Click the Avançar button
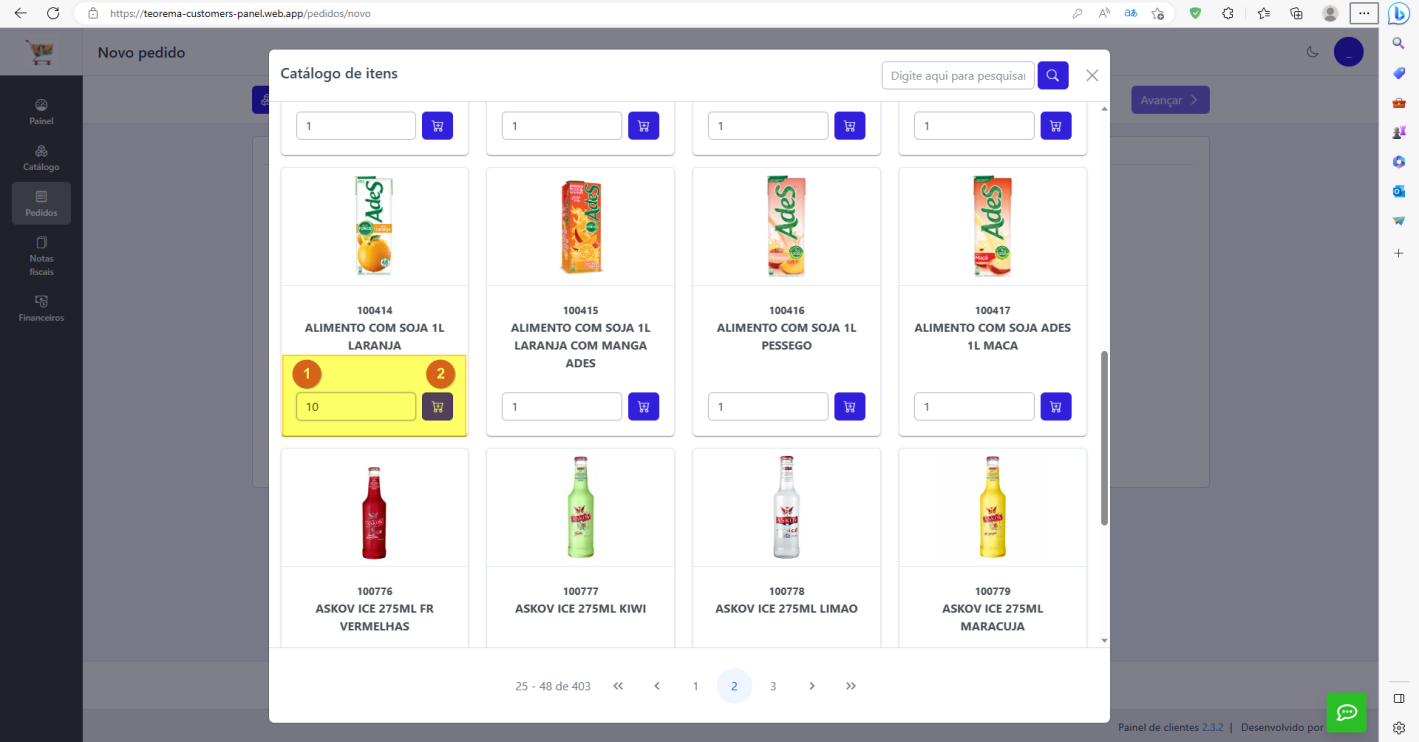The height and width of the screenshot is (742, 1419). pyautogui.click(x=1170, y=100)
